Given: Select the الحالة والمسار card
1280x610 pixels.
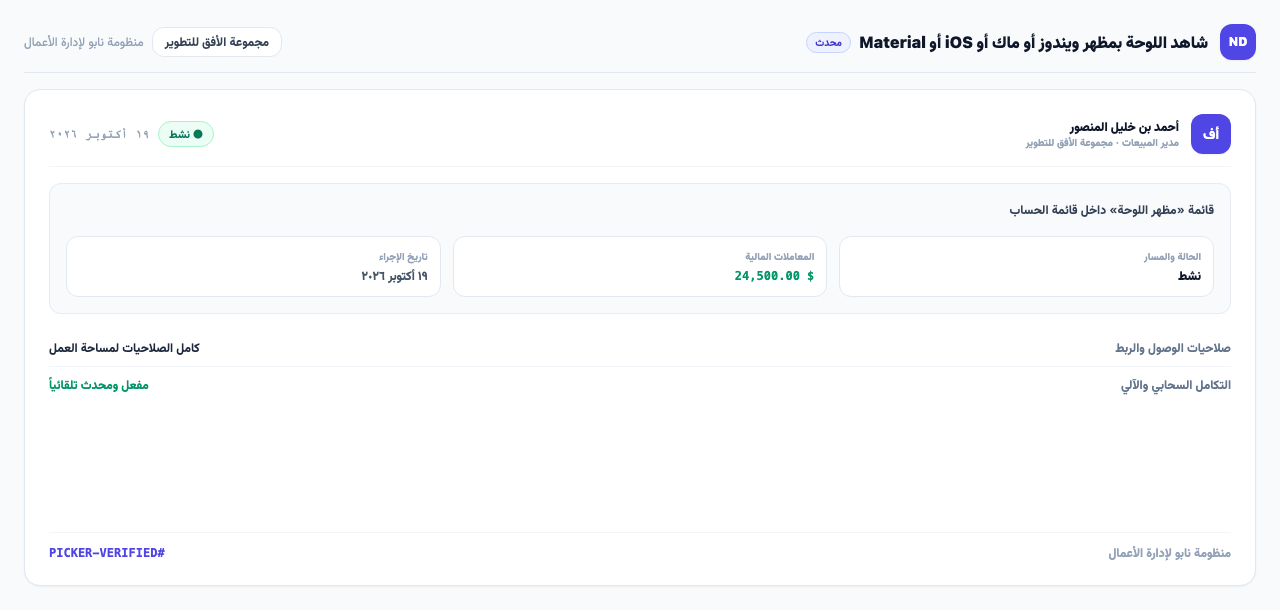Looking at the screenshot, I should coord(1026,267).
